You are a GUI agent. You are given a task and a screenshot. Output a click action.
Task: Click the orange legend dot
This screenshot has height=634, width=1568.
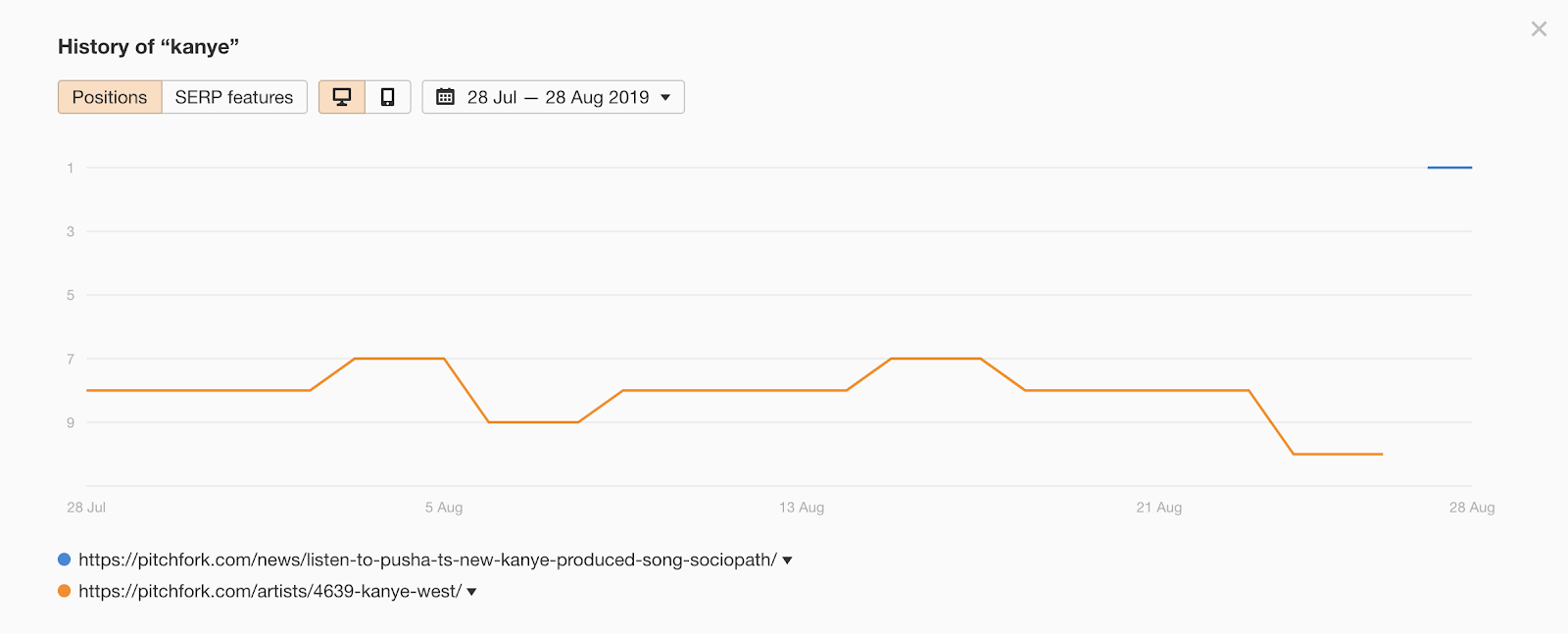click(65, 591)
